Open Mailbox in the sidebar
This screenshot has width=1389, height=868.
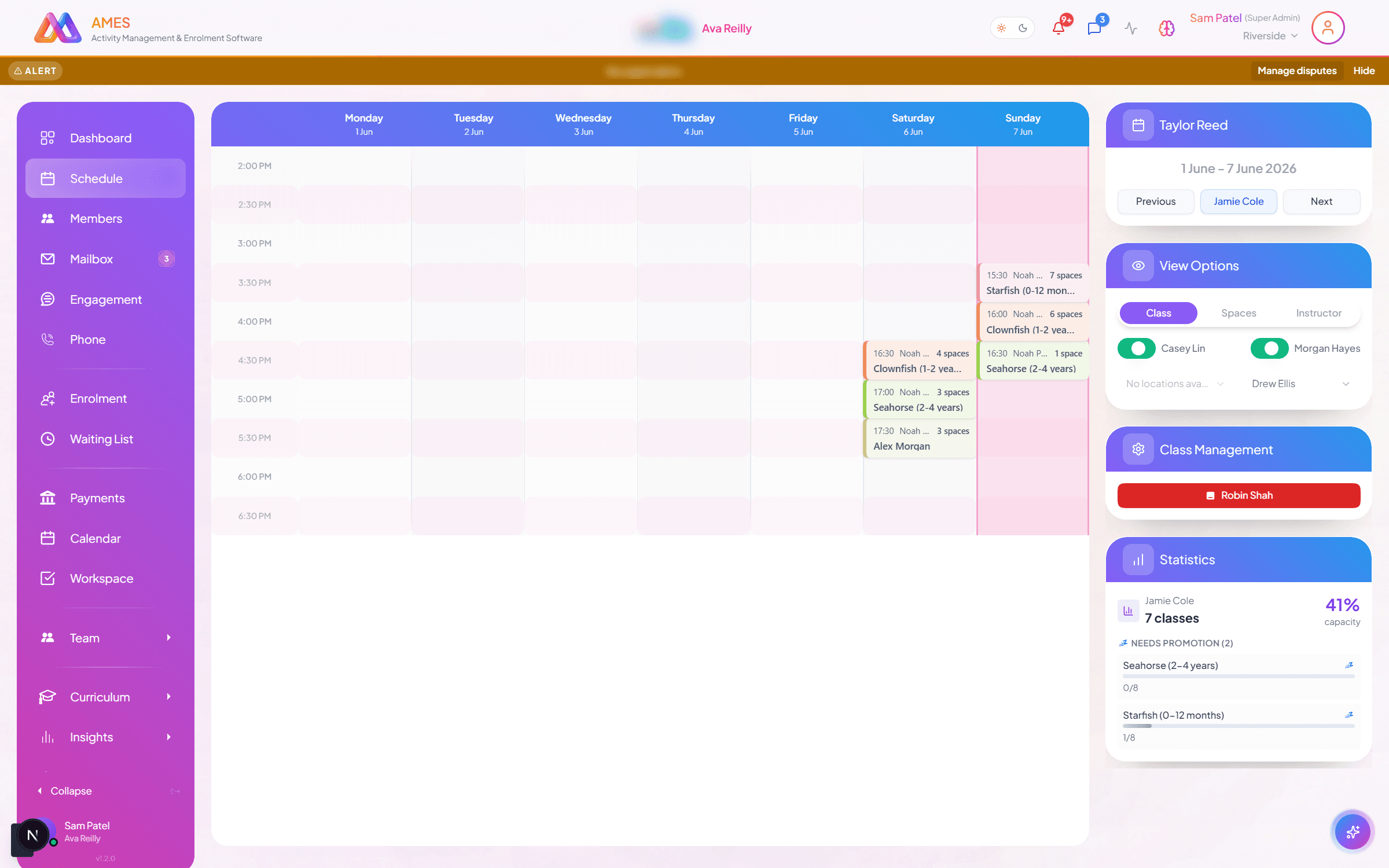105,259
